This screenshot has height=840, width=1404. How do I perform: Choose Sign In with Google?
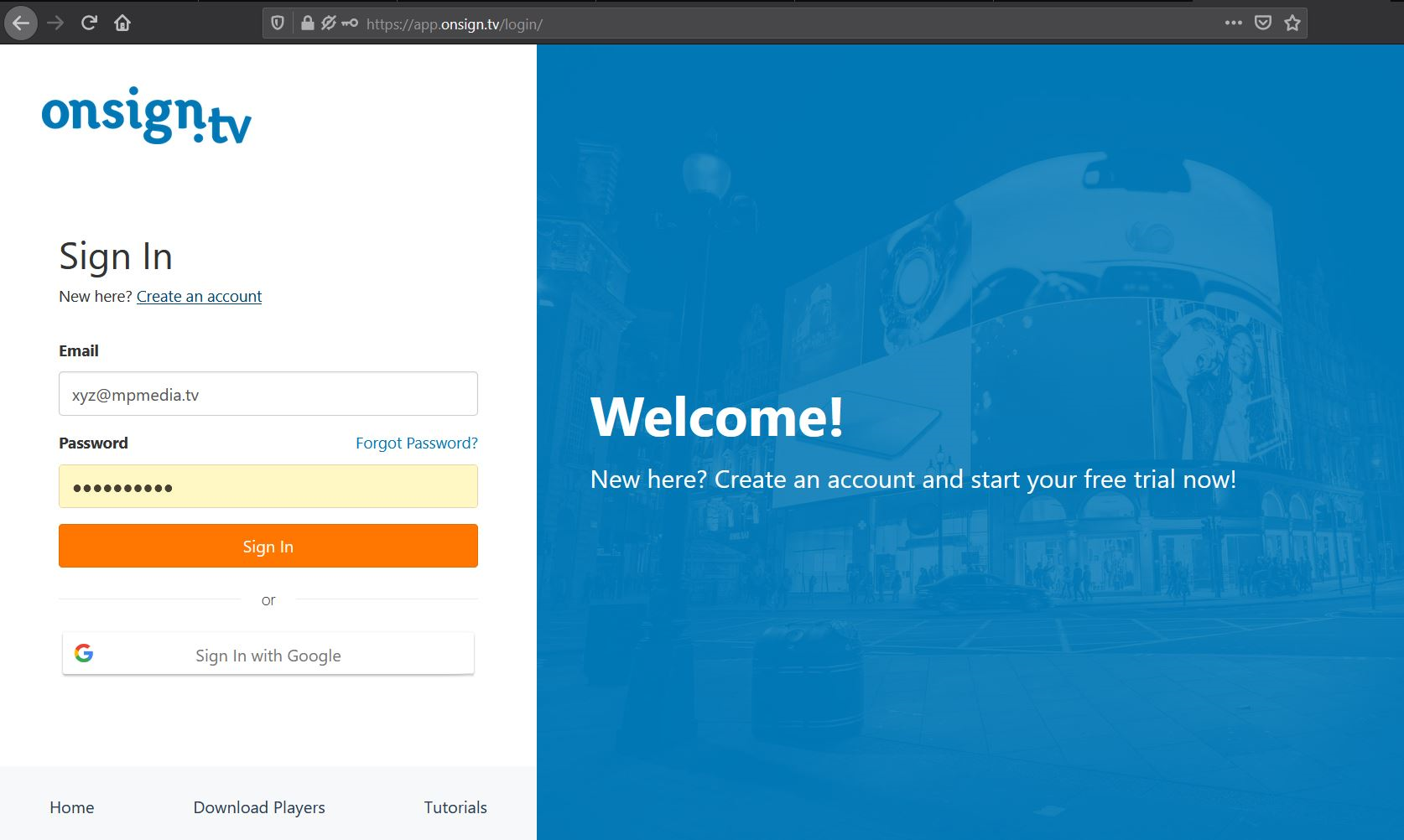[x=268, y=654]
